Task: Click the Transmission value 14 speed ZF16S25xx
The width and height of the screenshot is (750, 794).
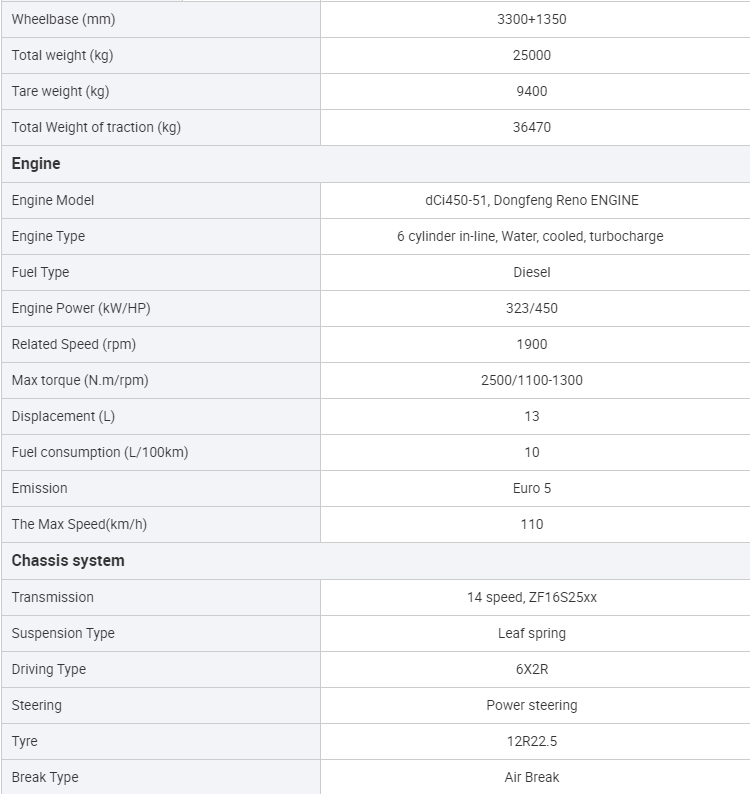Action: click(531, 598)
